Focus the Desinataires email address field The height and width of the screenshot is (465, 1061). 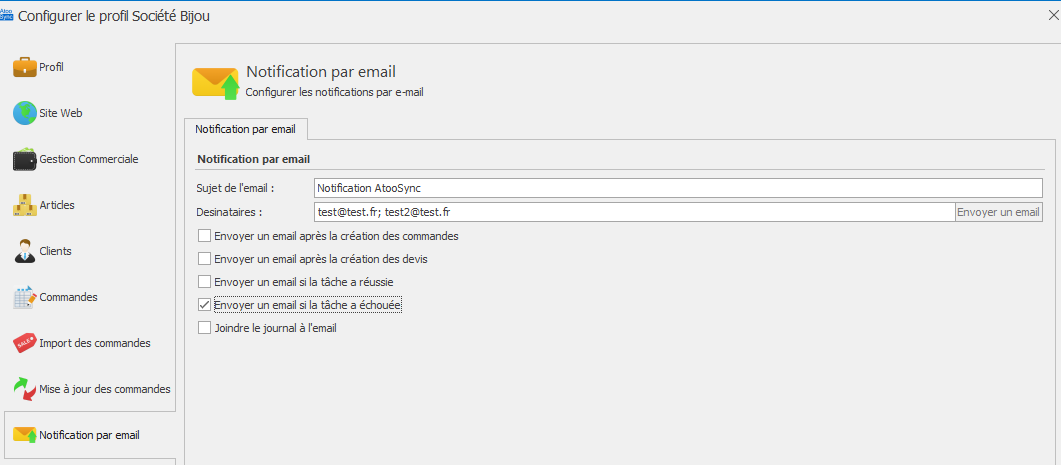[x=634, y=212]
